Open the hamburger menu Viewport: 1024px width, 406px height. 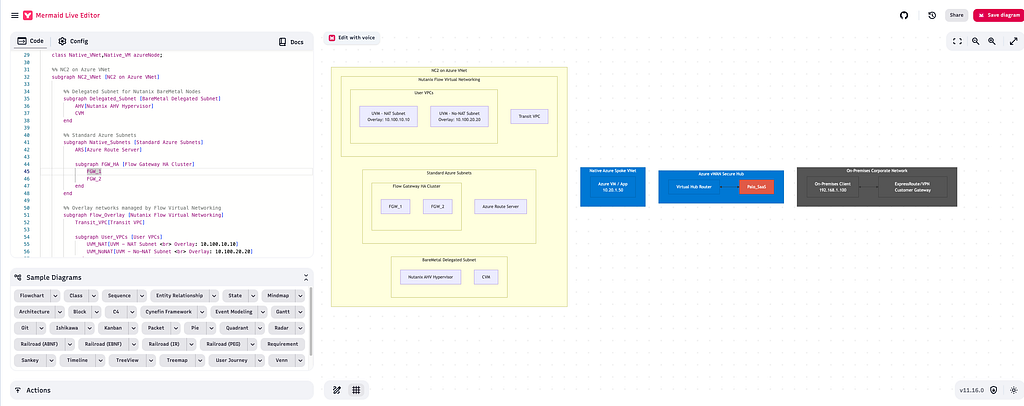click(x=14, y=15)
